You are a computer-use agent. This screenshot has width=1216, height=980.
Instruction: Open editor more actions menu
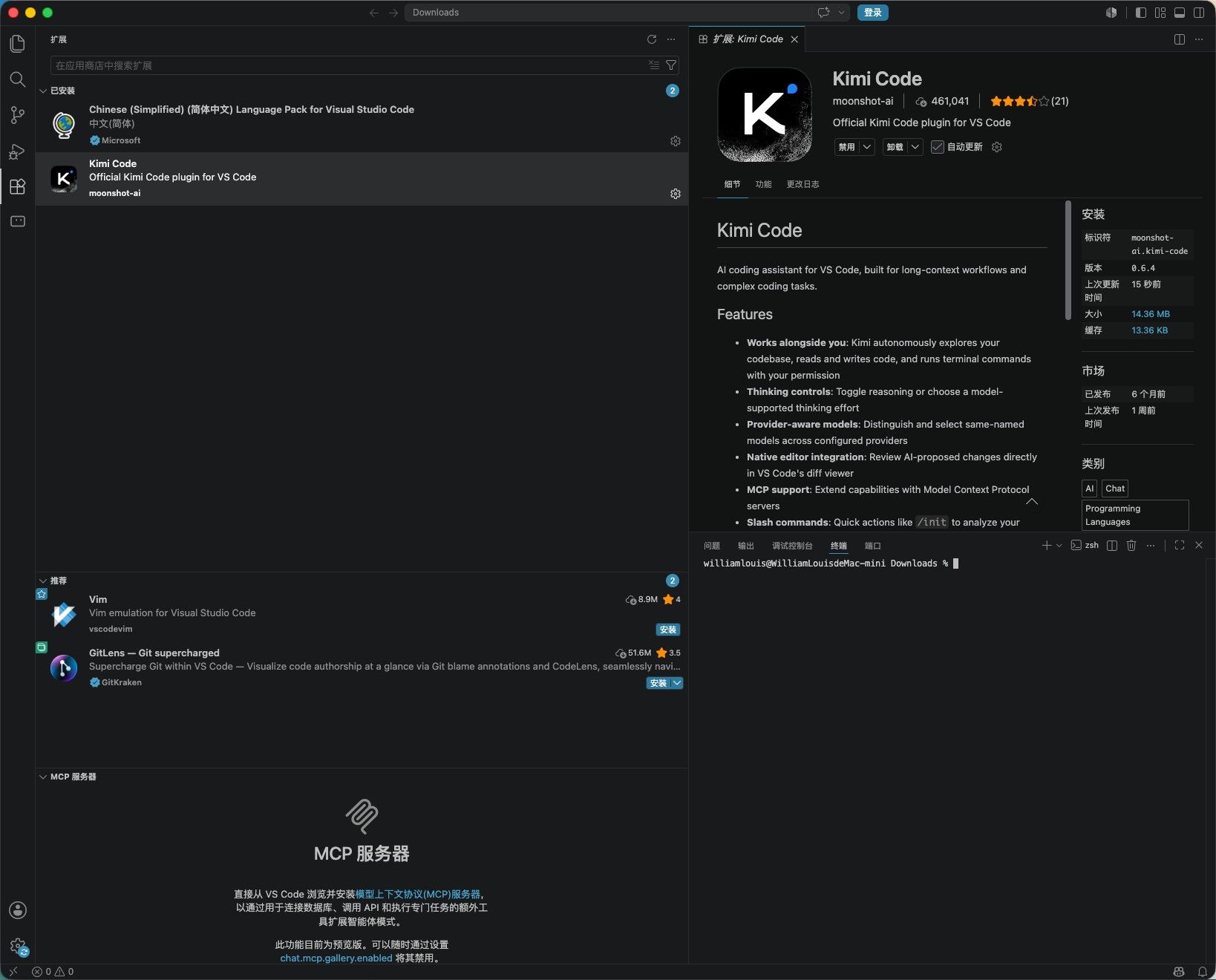point(1199,39)
